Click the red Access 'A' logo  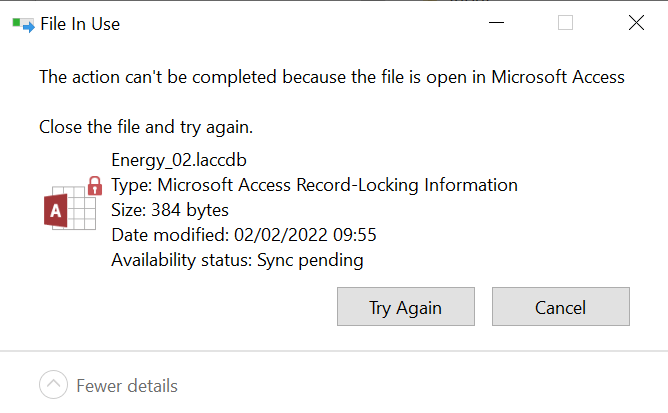pyautogui.click(x=56, y=211)
